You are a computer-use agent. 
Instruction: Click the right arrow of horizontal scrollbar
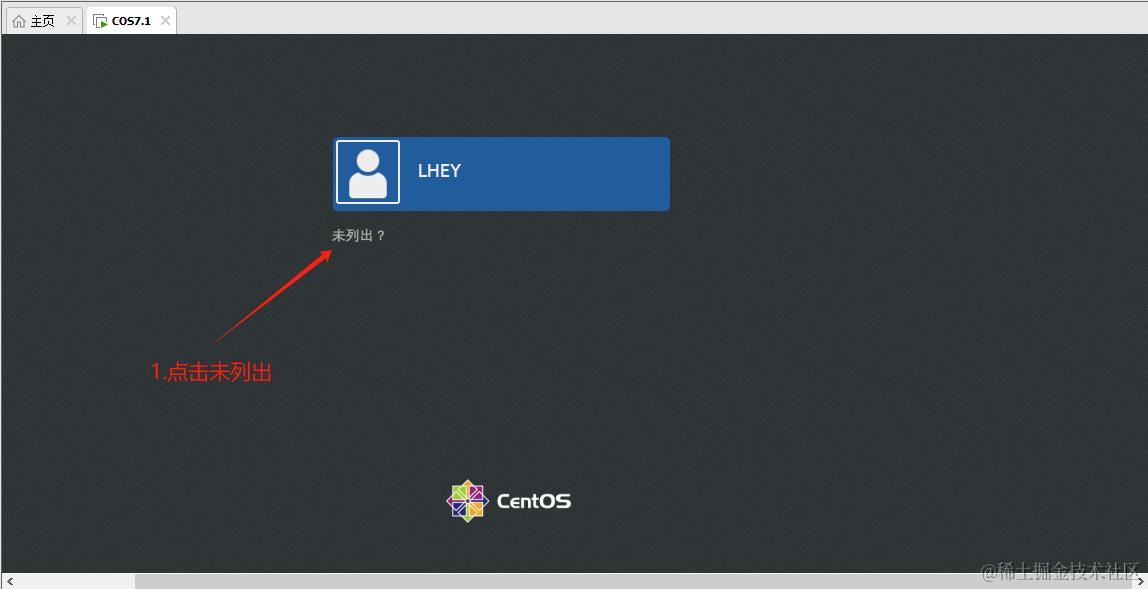coord(1140,581)
